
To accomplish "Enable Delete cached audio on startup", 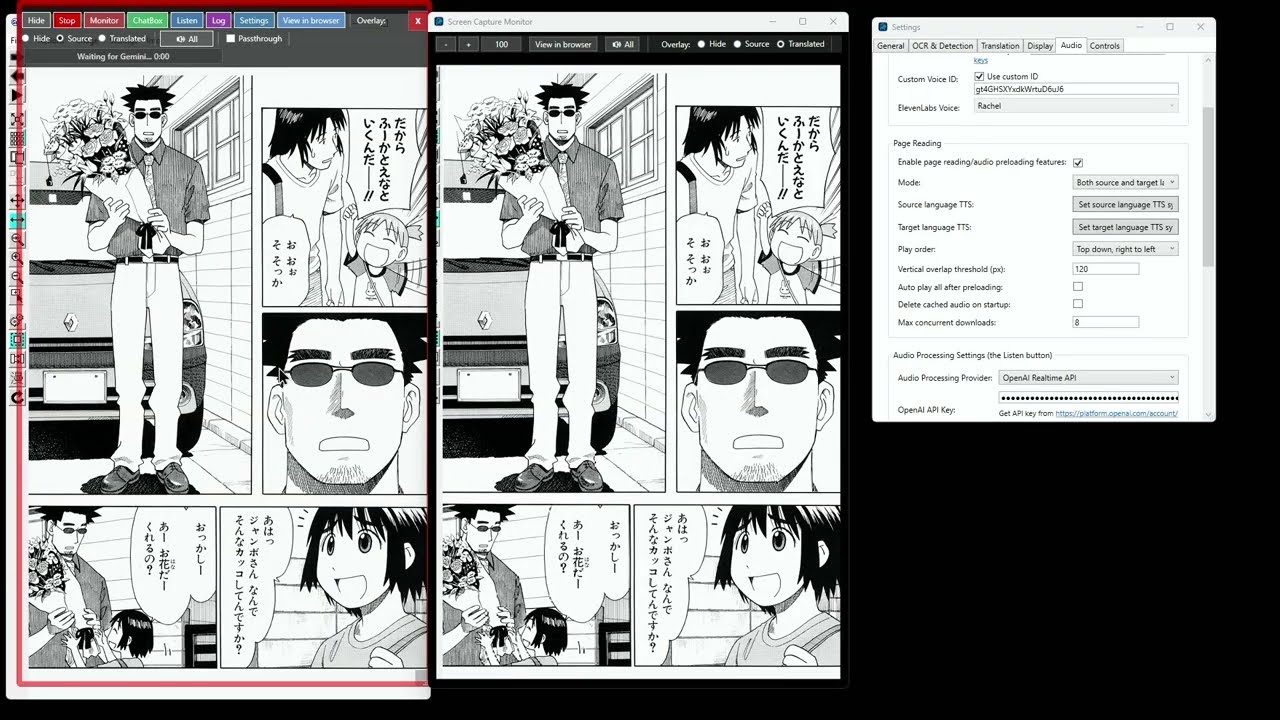I will 1078,304.
